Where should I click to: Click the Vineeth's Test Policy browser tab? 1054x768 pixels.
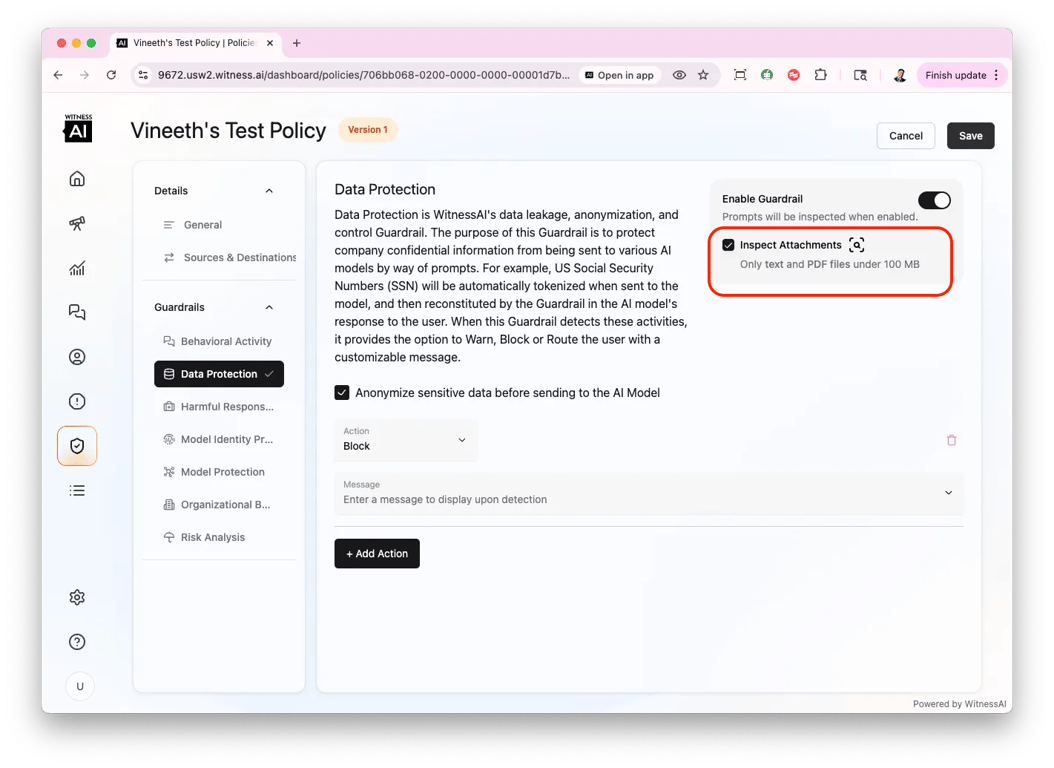click(194, 43)
